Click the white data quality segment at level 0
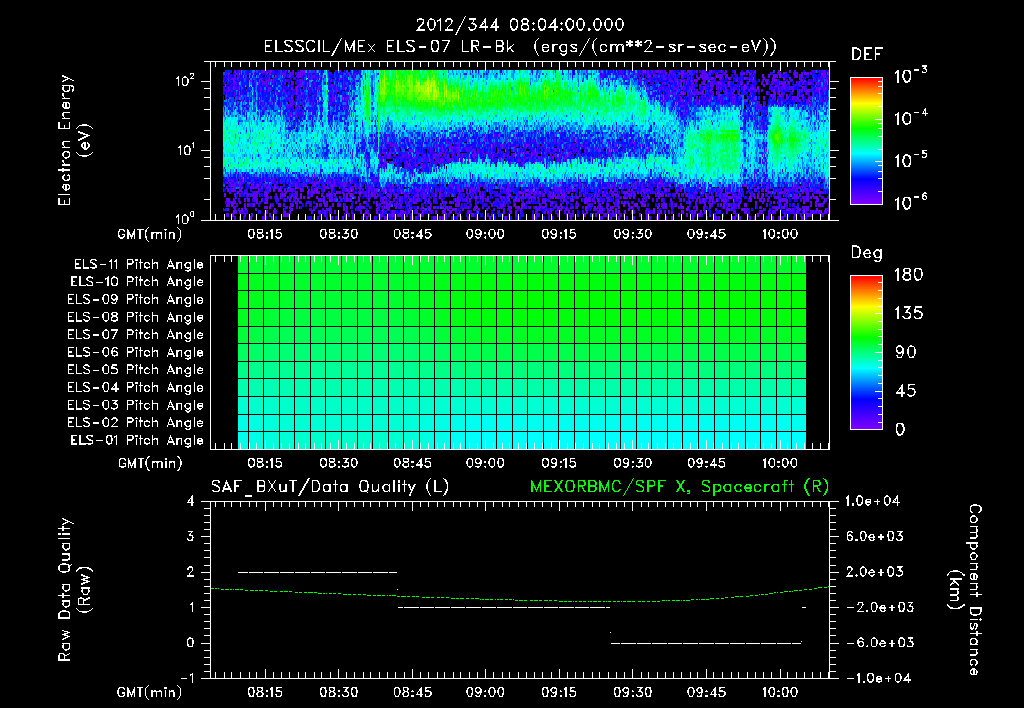 coord(707,643)
